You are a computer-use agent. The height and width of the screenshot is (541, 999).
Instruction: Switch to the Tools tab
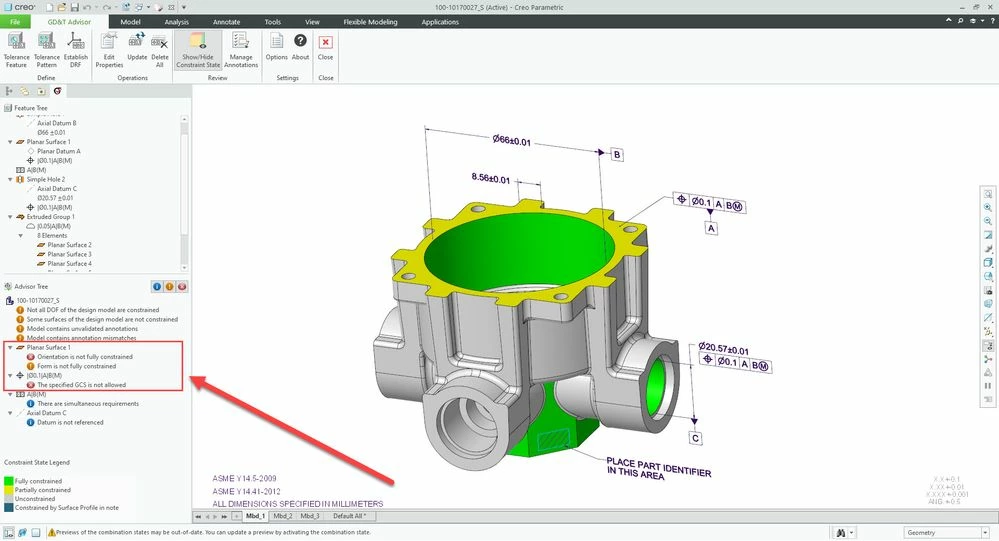click(273, 22)
